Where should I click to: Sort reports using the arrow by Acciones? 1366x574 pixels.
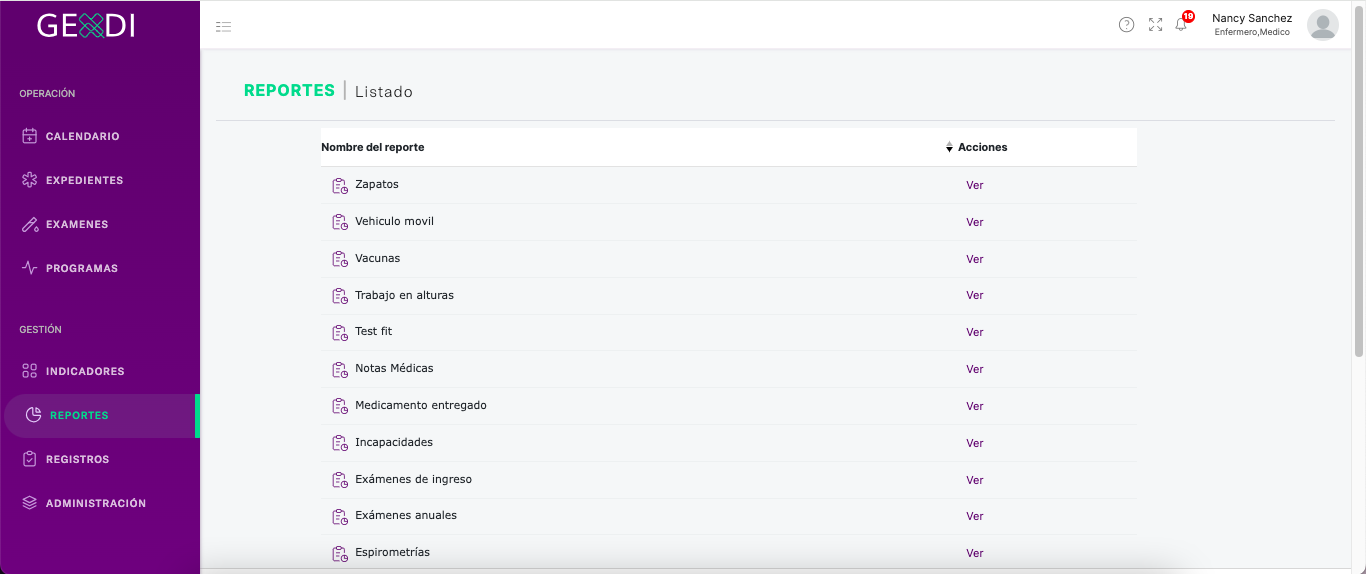(x=949, y=147)
